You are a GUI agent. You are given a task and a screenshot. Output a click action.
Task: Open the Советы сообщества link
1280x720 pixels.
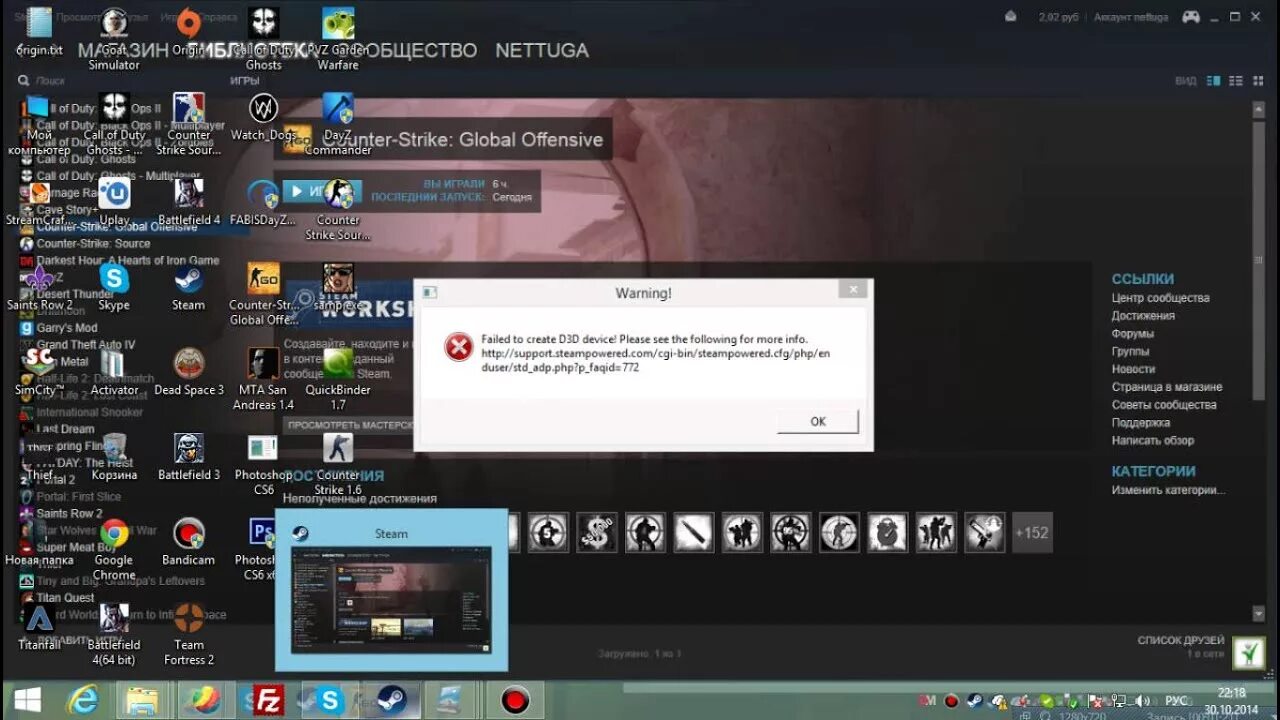(1164, 405)
